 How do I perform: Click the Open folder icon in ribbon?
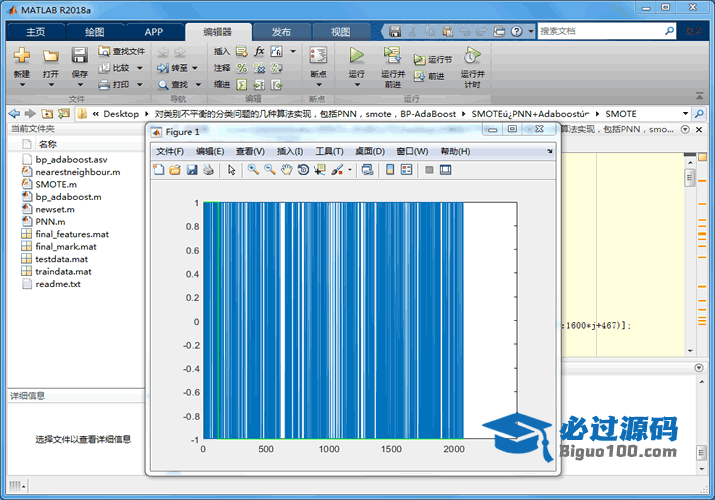point(51,56)
